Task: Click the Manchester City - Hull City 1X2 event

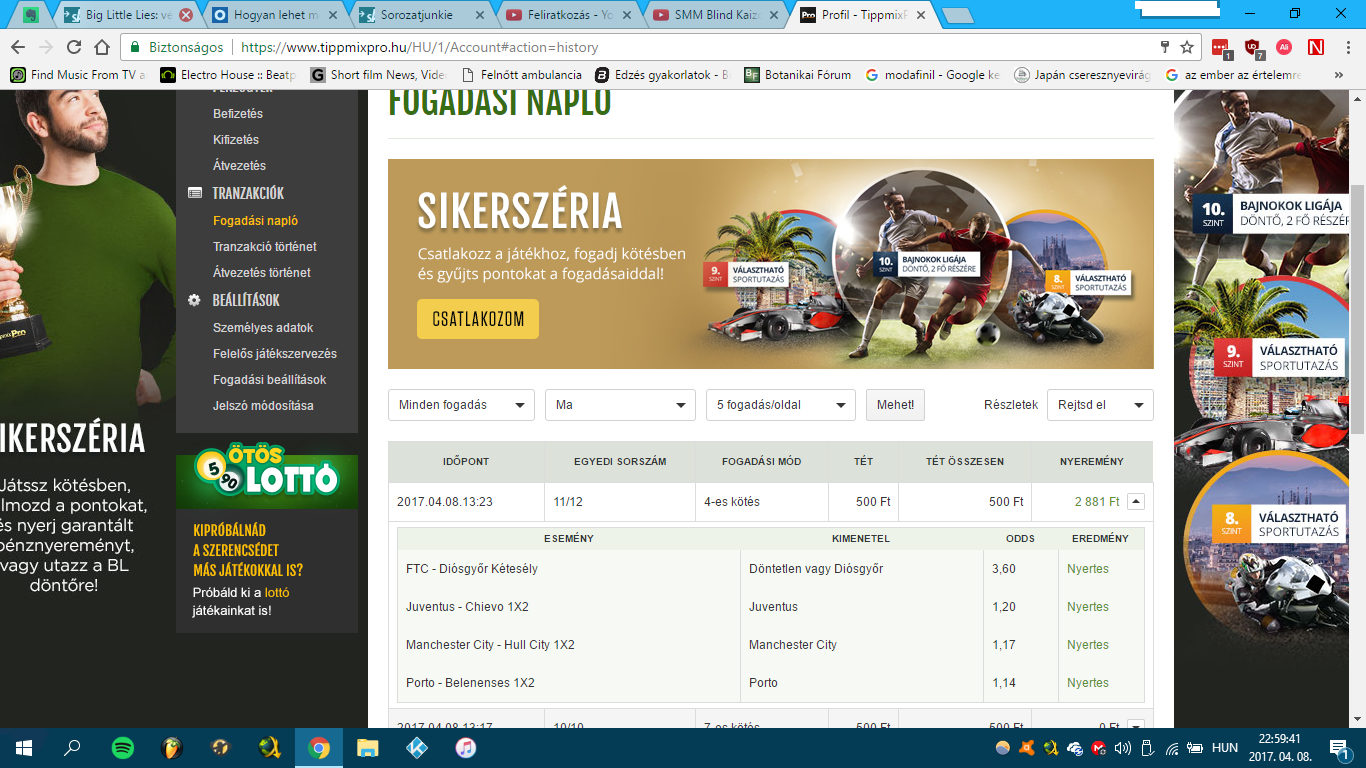Action: 490,645
